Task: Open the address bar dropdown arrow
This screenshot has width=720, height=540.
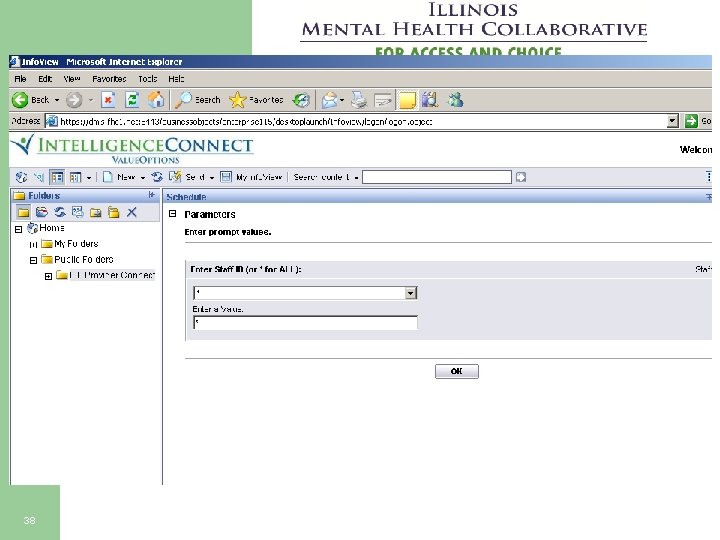Action: point(672,121)
